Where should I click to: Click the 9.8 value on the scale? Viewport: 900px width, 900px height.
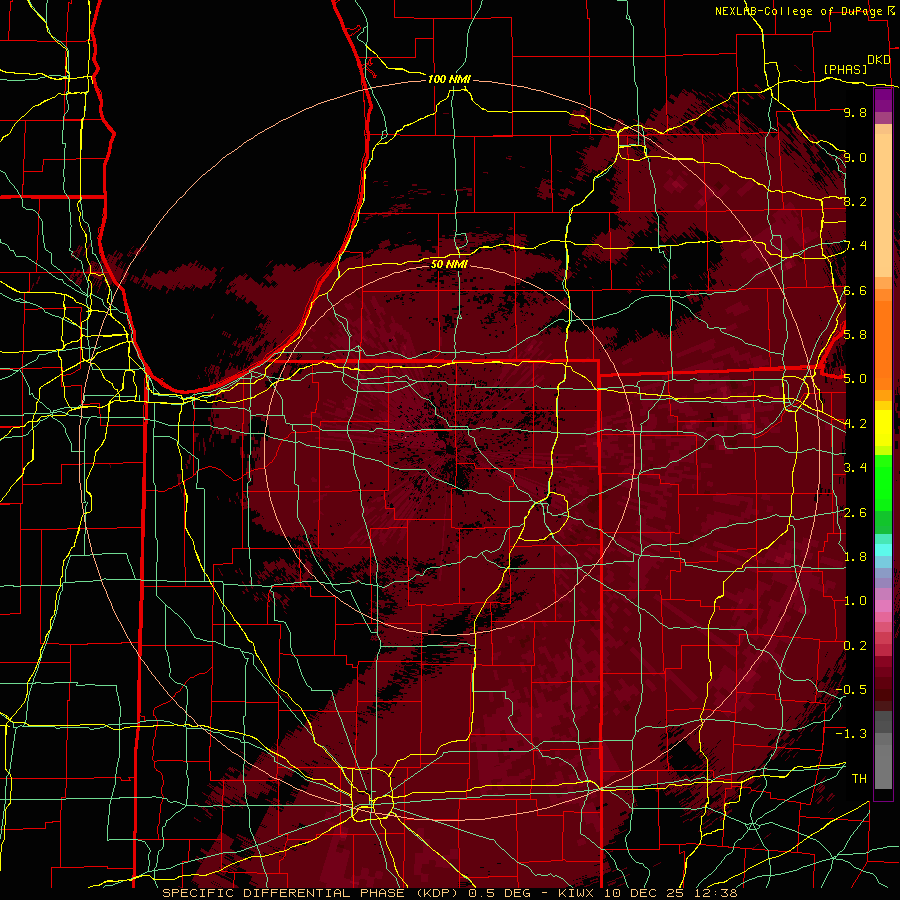pyautogui.click(x=855, y=113)
